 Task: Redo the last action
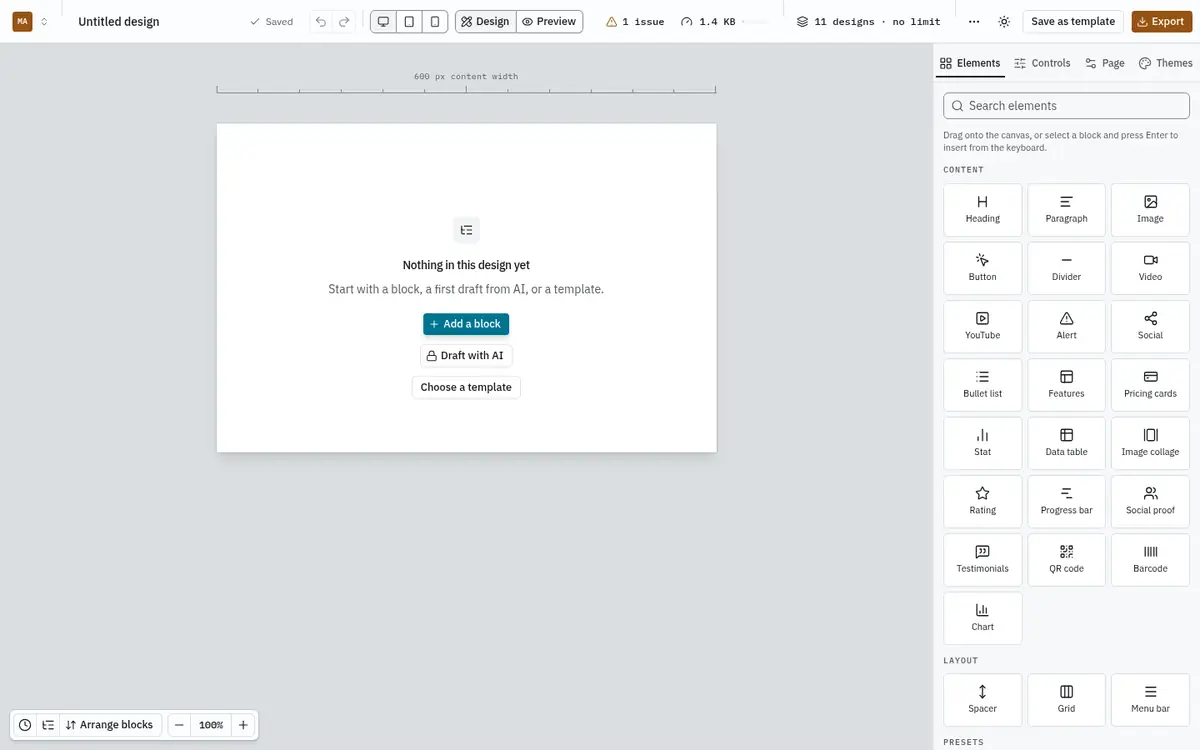(344, 21)
